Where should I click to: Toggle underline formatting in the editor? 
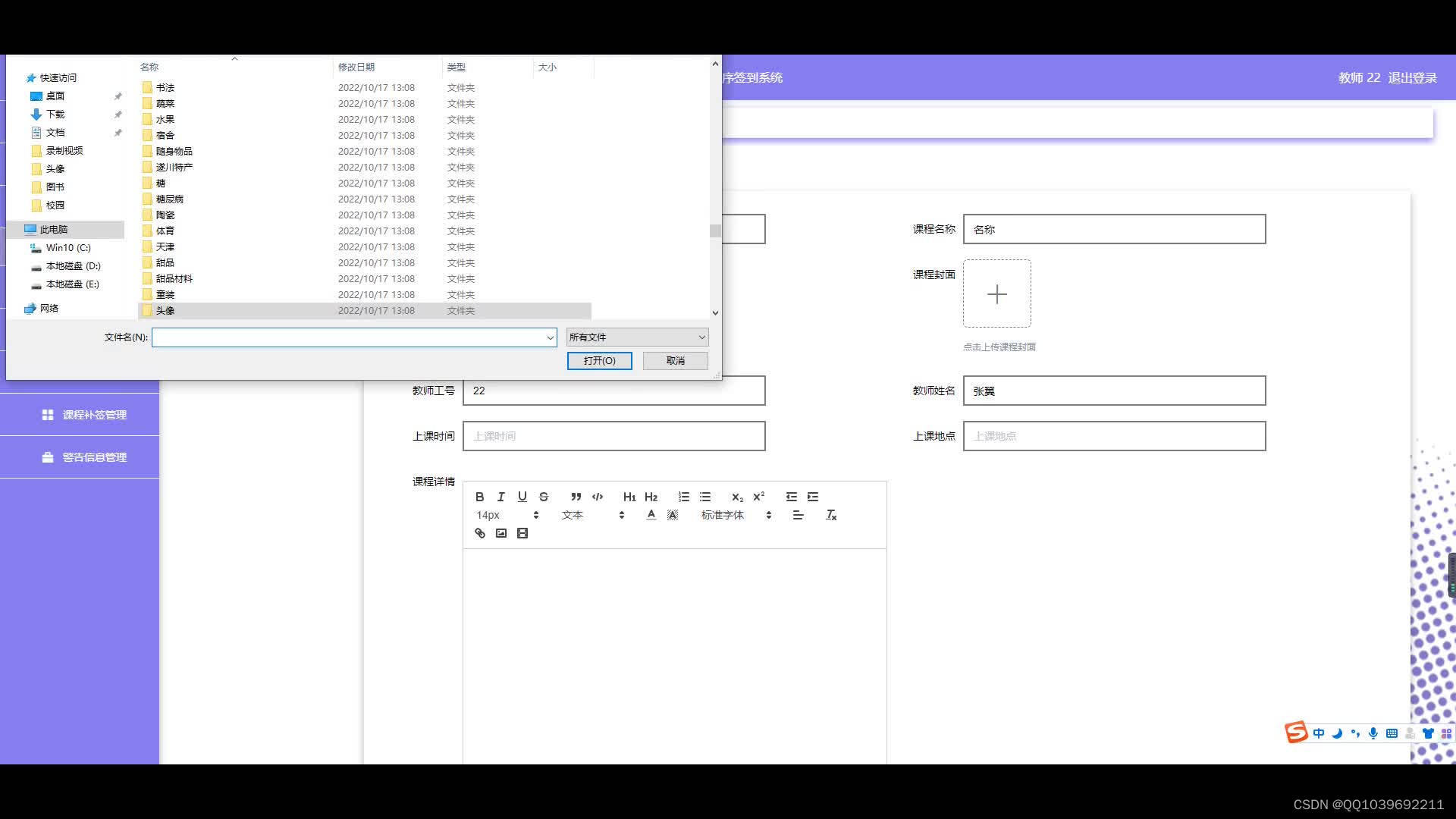(522, 497)
